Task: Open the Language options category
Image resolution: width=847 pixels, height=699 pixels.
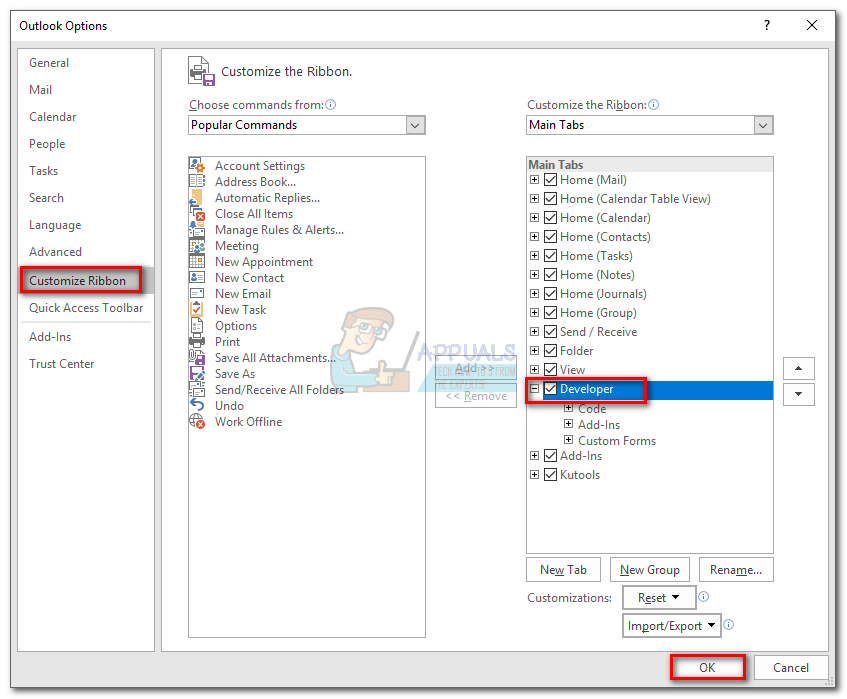Action: click(x=55, y=225)
